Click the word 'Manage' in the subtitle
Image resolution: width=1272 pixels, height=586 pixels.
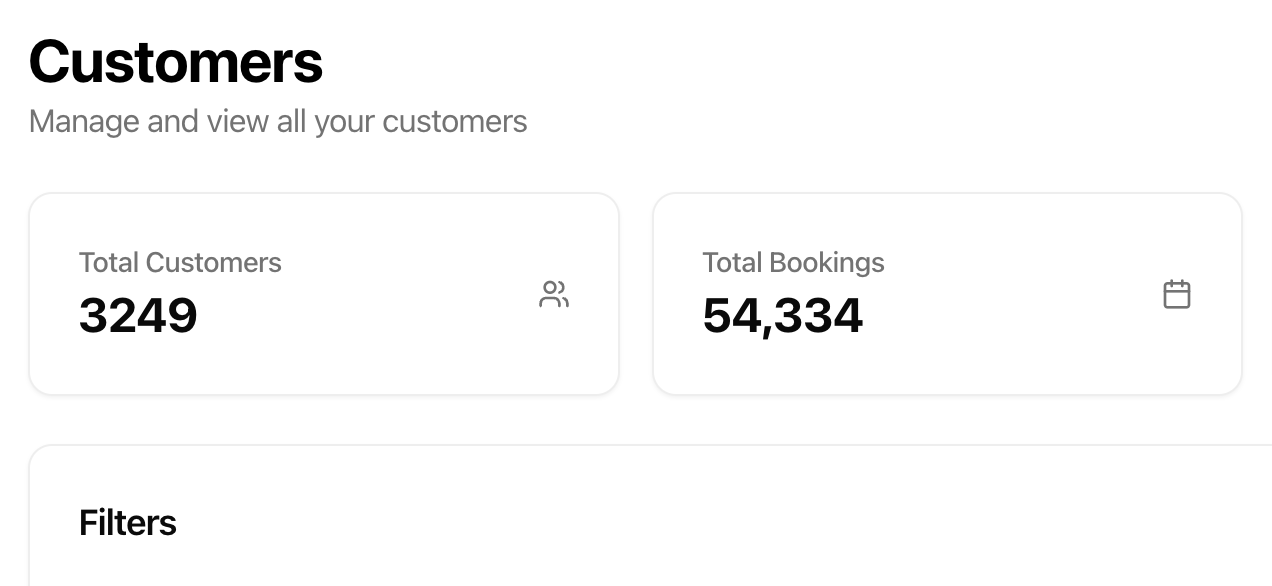84,122
